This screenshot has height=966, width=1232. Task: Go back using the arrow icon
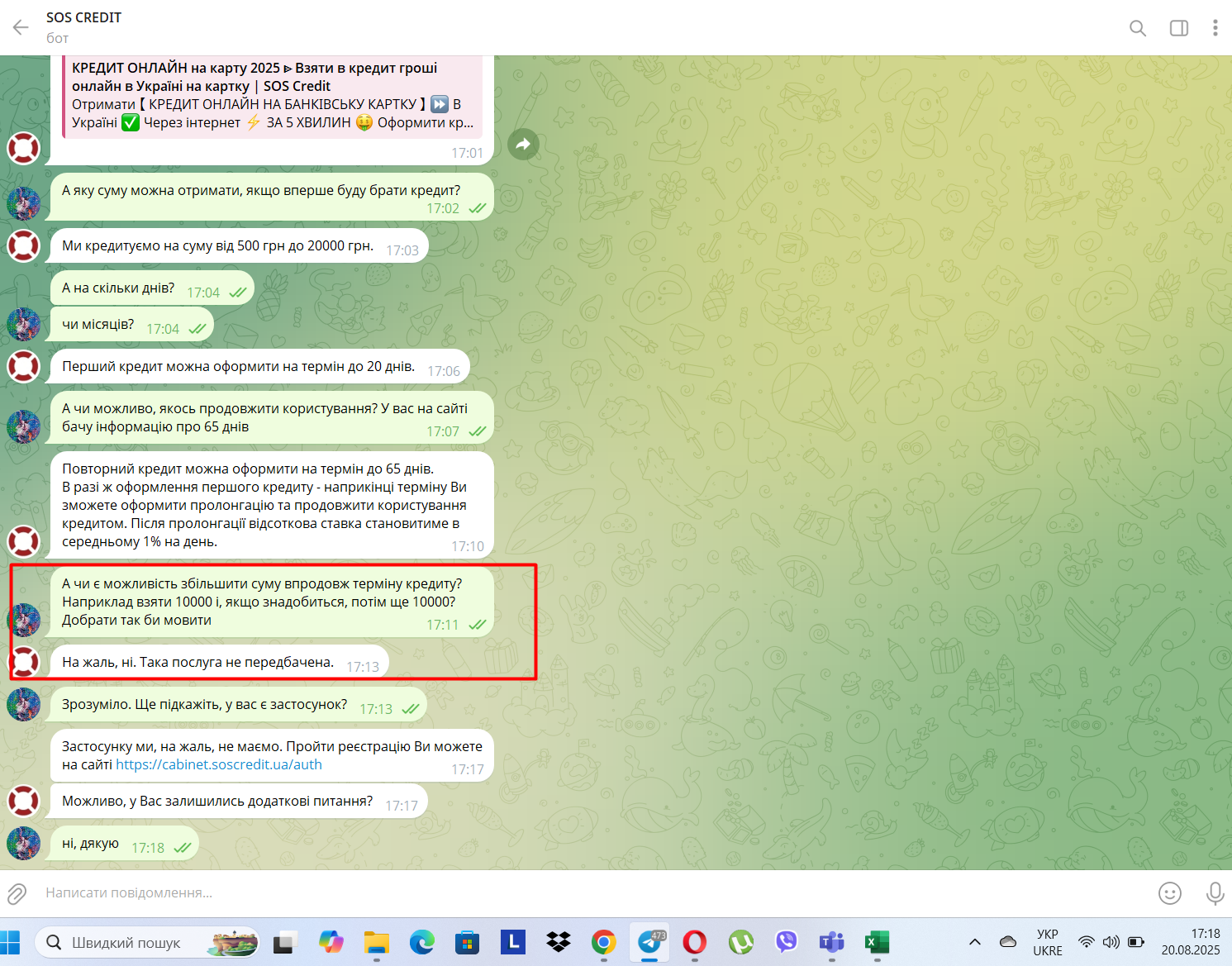(x=21, y=27)
